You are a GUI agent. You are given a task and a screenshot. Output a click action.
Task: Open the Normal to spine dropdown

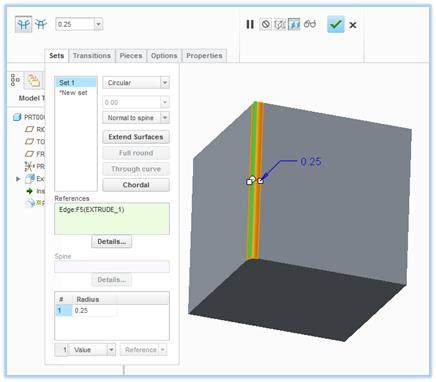(x=165, y=118)
